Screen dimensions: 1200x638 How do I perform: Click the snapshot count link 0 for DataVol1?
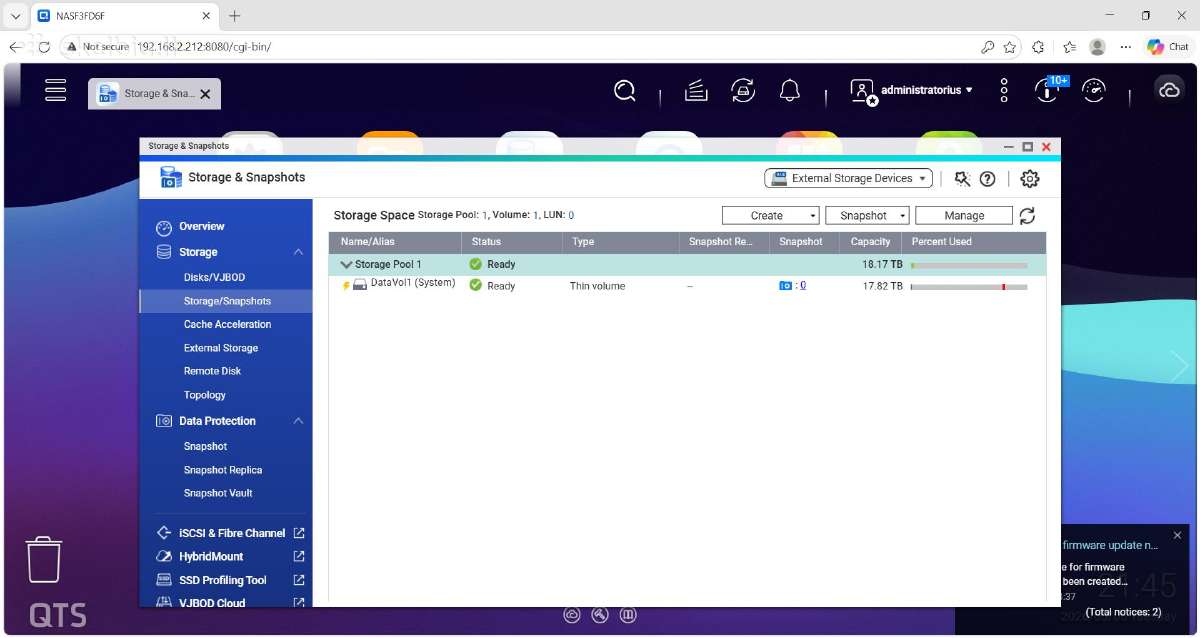[803, 286]
